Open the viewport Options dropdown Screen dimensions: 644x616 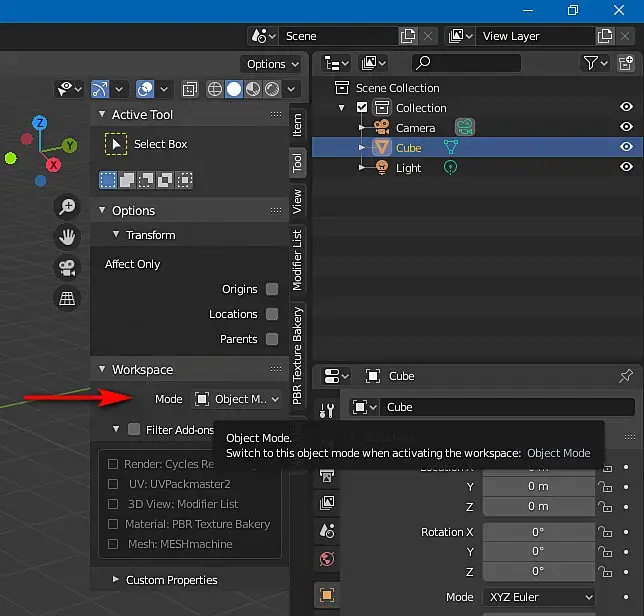[x=272, y=64]
